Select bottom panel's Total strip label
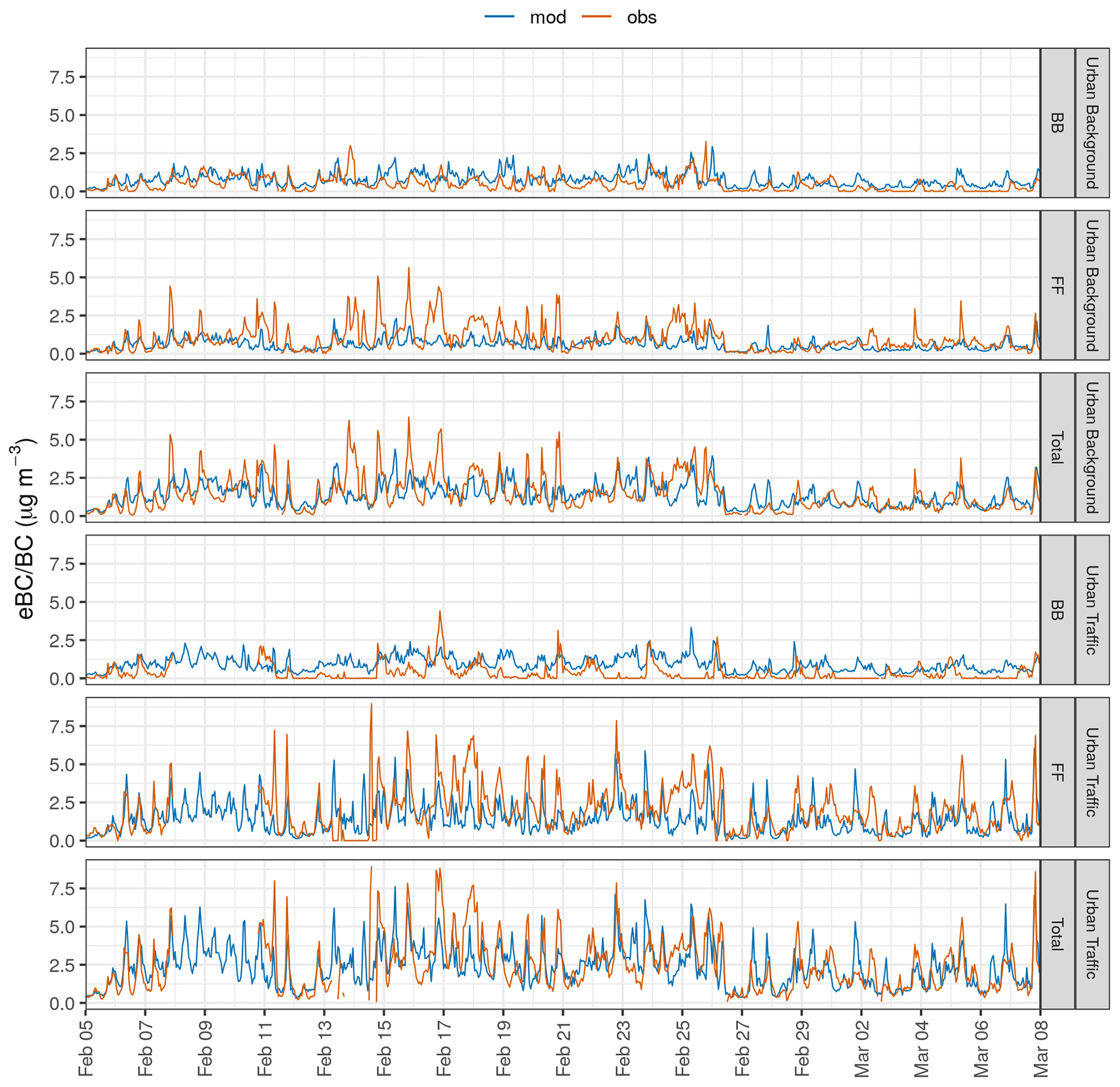Viewport: 1120px width, 1087px height. 1057,934
